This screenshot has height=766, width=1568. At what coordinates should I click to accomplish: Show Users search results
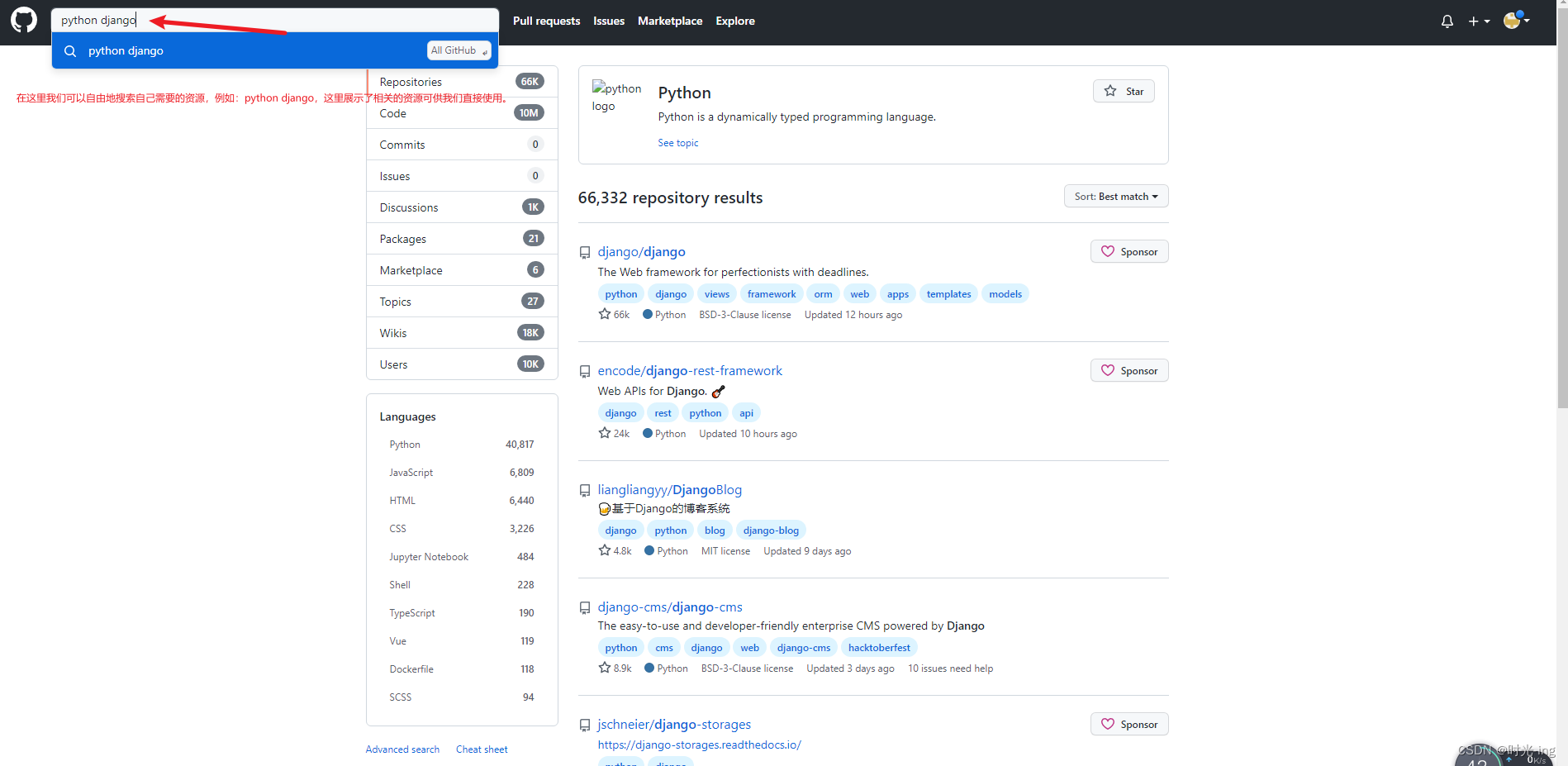(x=462, y=364)
